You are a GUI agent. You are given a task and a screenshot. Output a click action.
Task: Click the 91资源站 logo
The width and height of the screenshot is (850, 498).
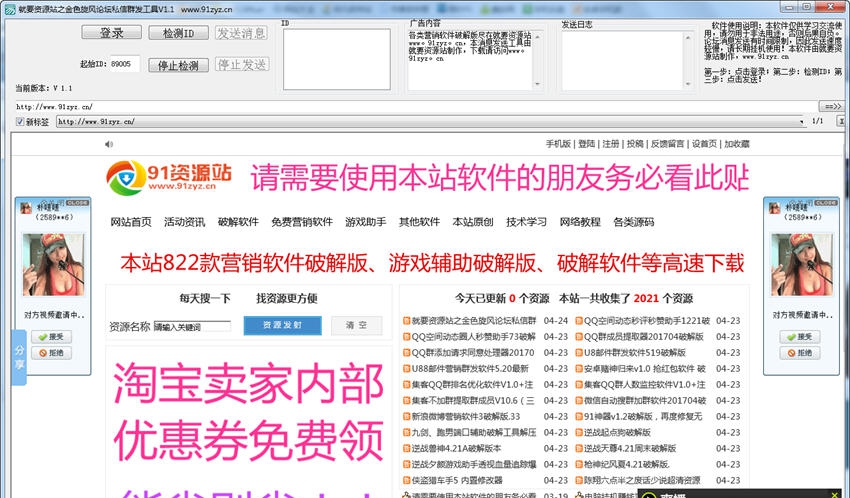(x=169, y=177)
